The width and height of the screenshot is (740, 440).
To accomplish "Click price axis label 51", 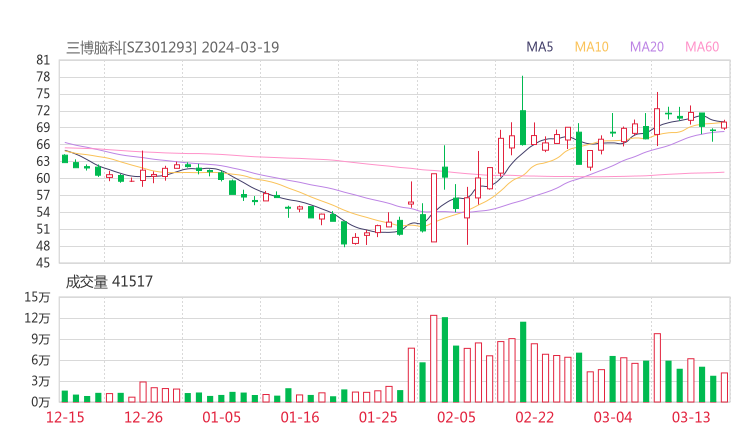I will pyautogui.click(x=42, y=229).
